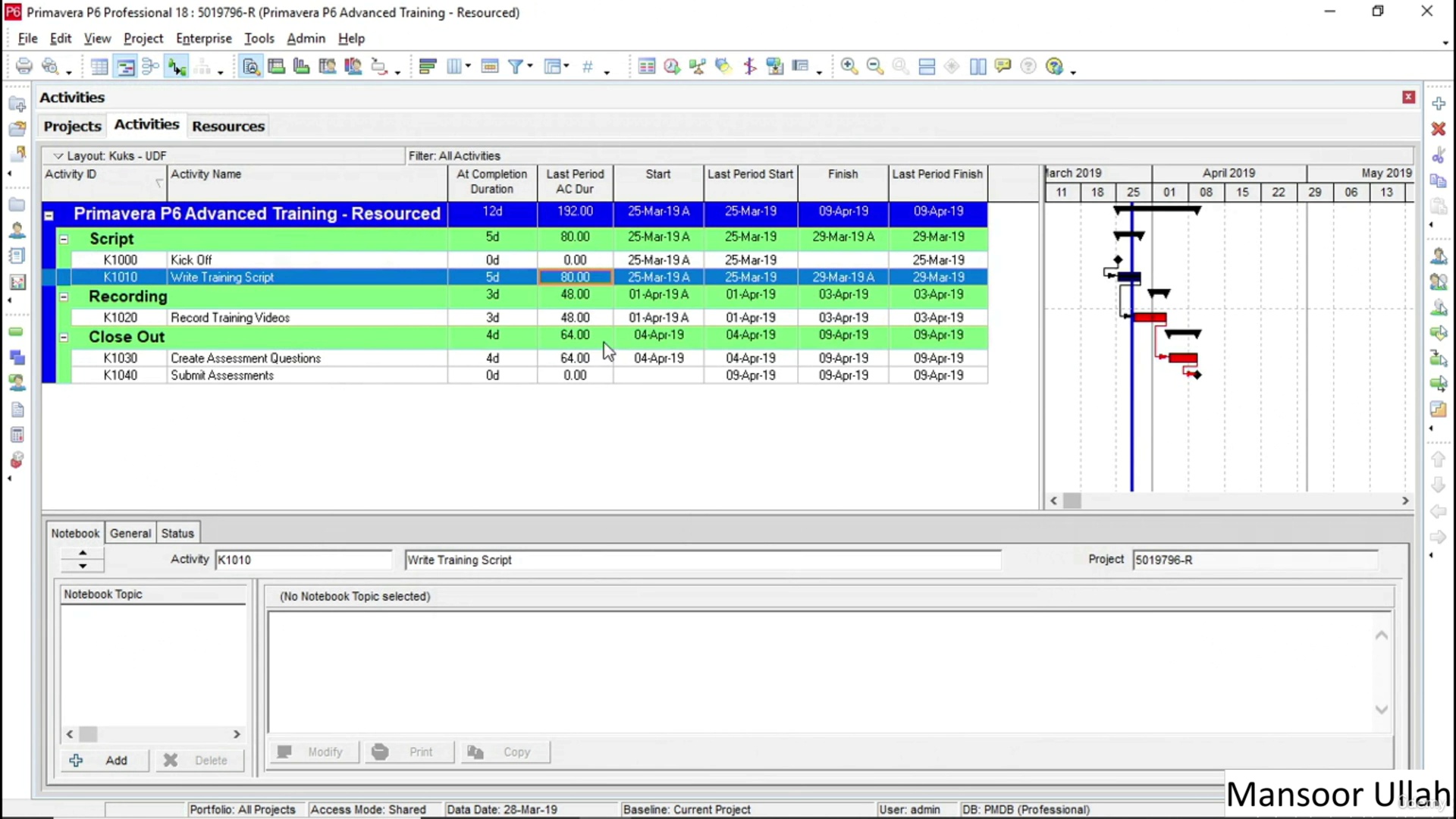Viewport: 1456px width, 819px height.
Task: Toggle the Resource Usage Spreadsheet
Action: (328, 67)
